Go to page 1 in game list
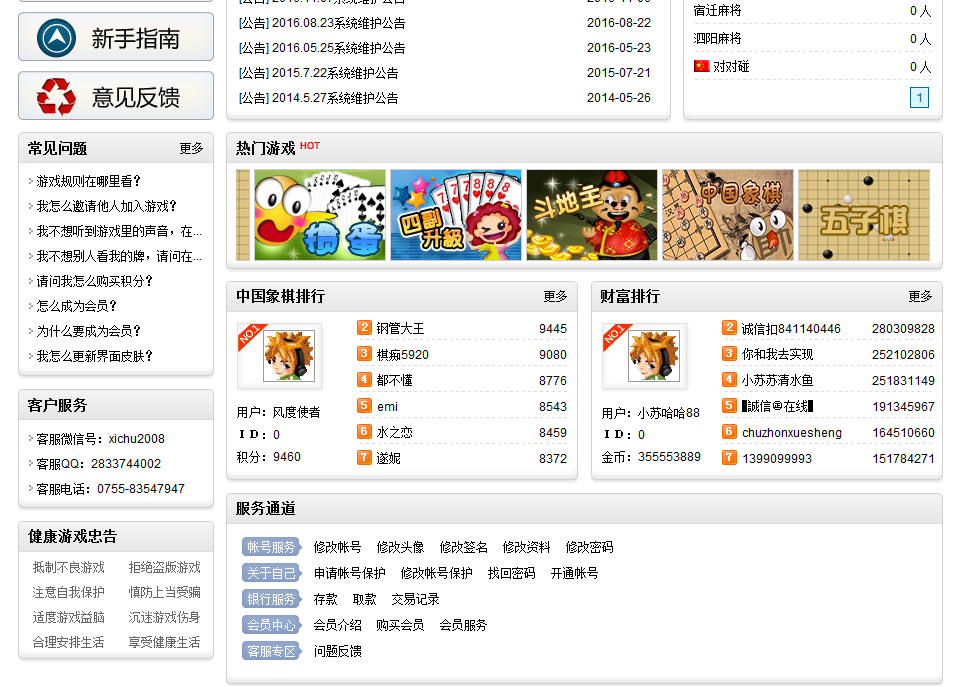Viewport: 956px width, 686px height. (x=919, y=97)
